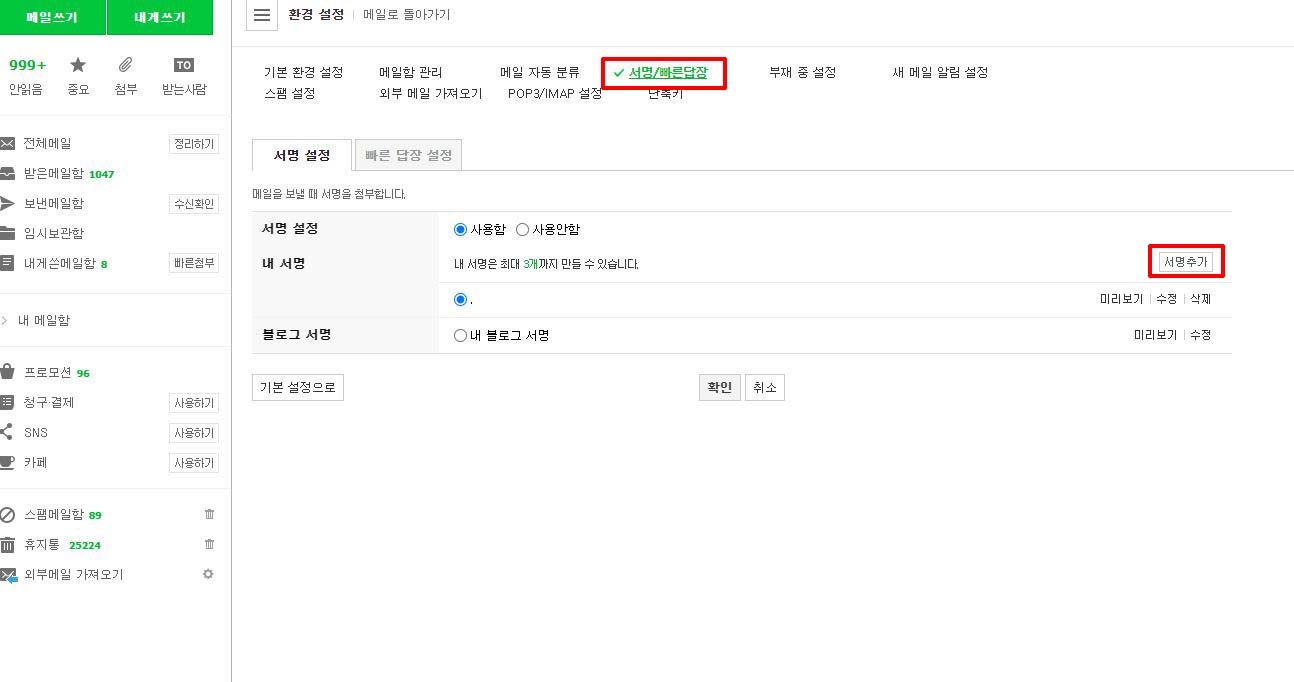The width and height of the screenshot is (1294, 682).
Task: Select 내 블로그 서명 radio button
Action: click(x=460, y=335)
